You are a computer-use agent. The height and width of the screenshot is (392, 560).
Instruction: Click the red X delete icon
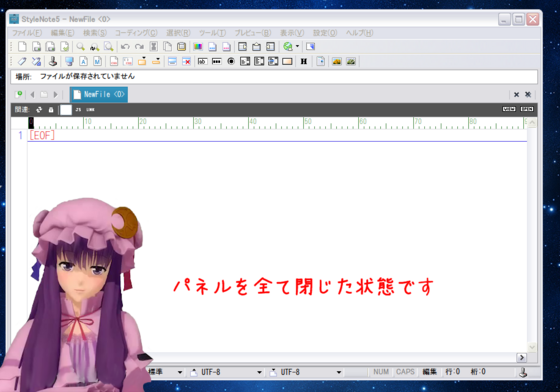click(186, 61)
